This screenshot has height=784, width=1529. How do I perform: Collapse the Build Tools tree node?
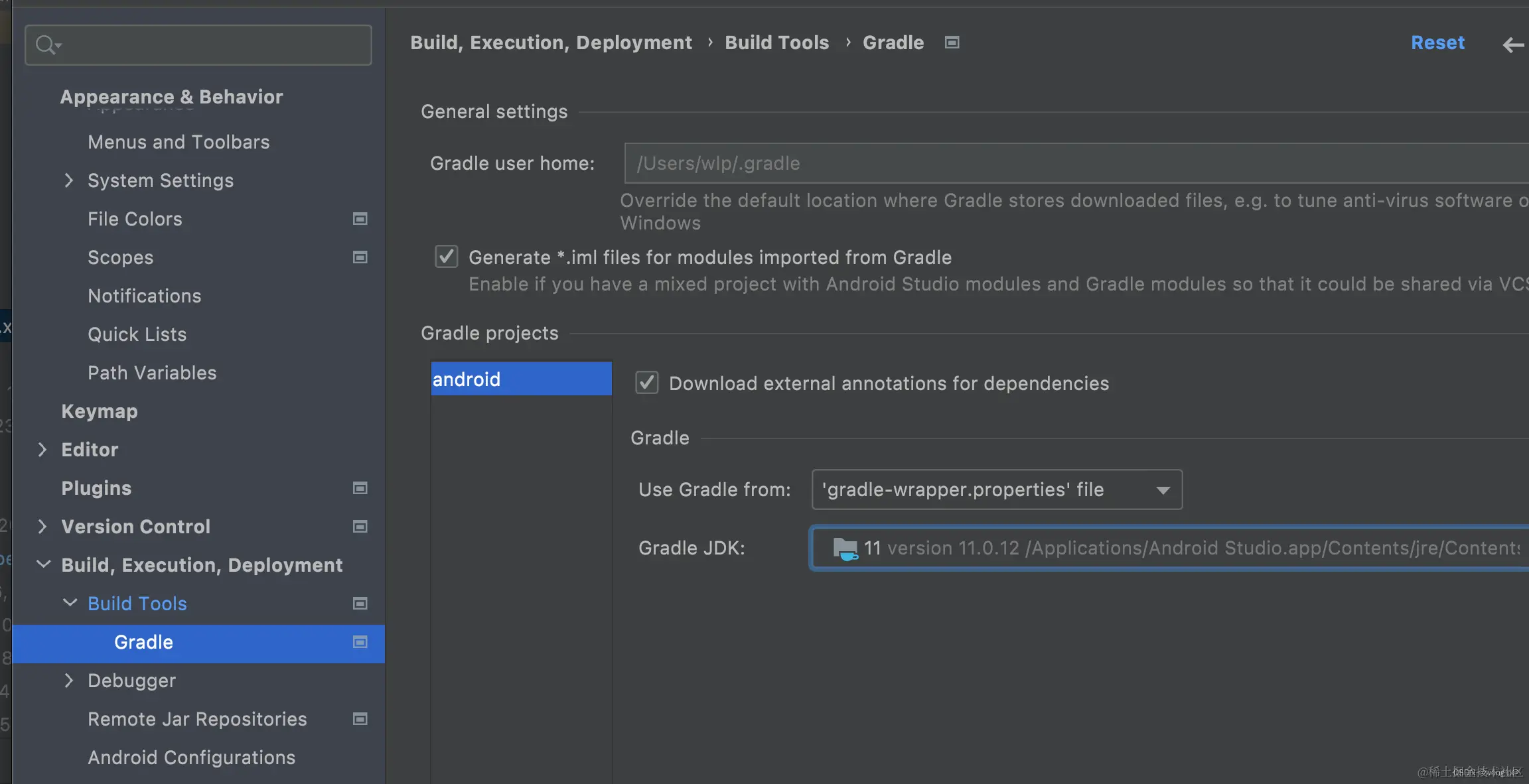coord(69,603)
